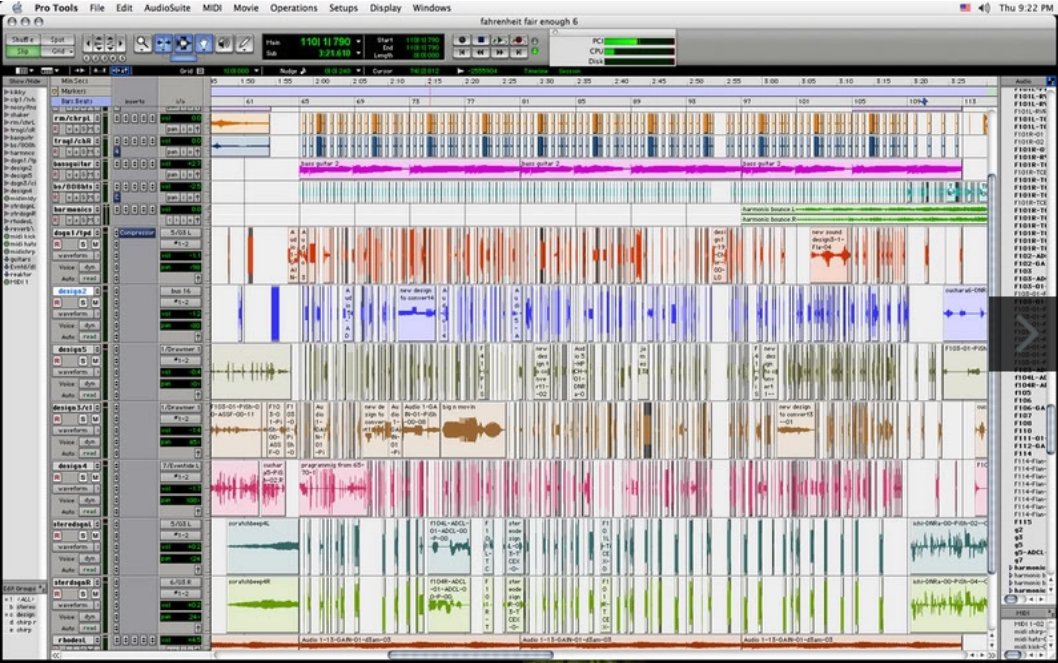Open the design5 automation mode selector (read)
Image resolution: width=1058 pixels, height=663 pixels.
click(x=90, y=395)
